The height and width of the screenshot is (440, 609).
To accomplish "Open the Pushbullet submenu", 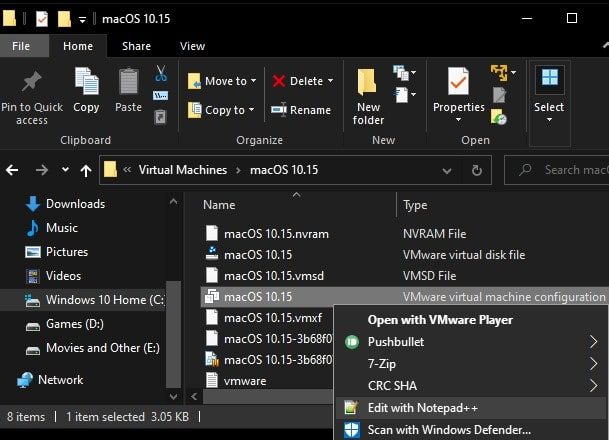I will [470, 342].
